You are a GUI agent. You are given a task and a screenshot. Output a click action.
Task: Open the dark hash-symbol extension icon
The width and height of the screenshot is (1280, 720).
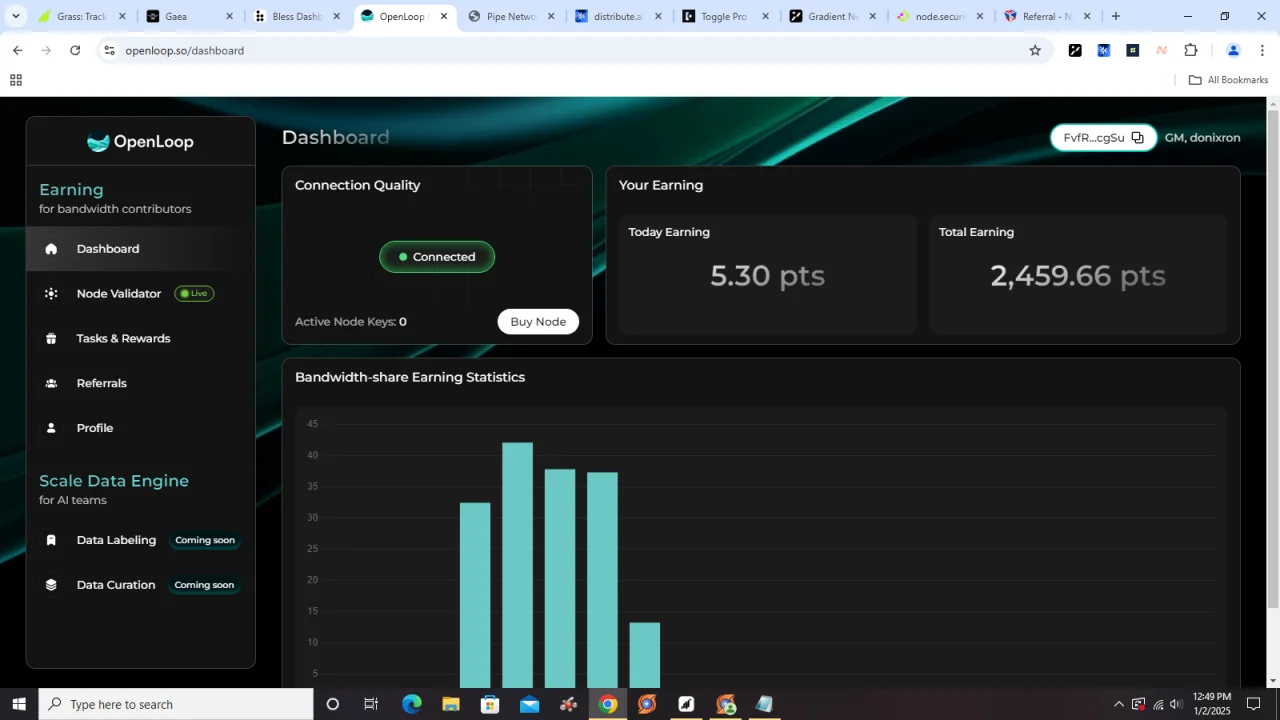1133,51
